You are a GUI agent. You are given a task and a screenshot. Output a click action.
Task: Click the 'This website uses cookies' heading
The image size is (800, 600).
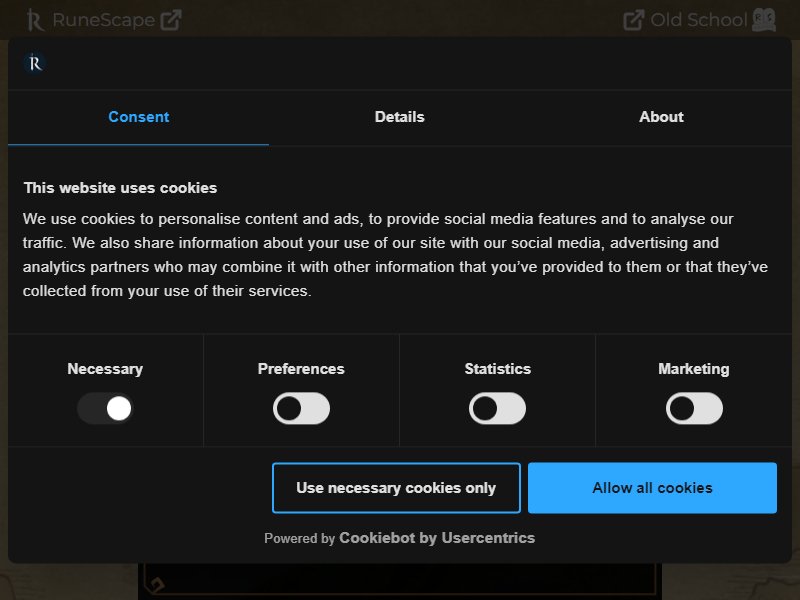120,188
